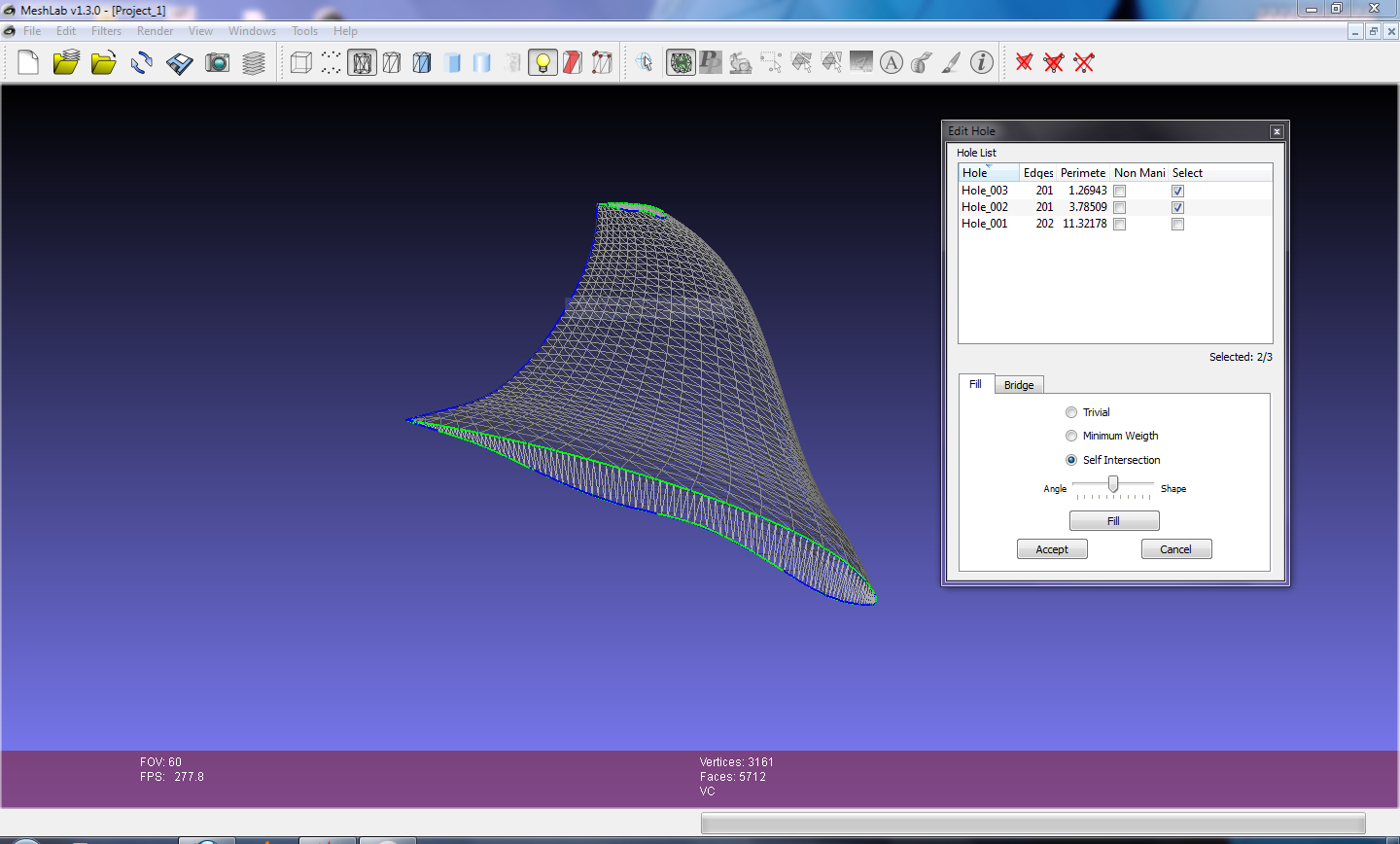Click the delete selected faces icon

(x=1024, y=63)
